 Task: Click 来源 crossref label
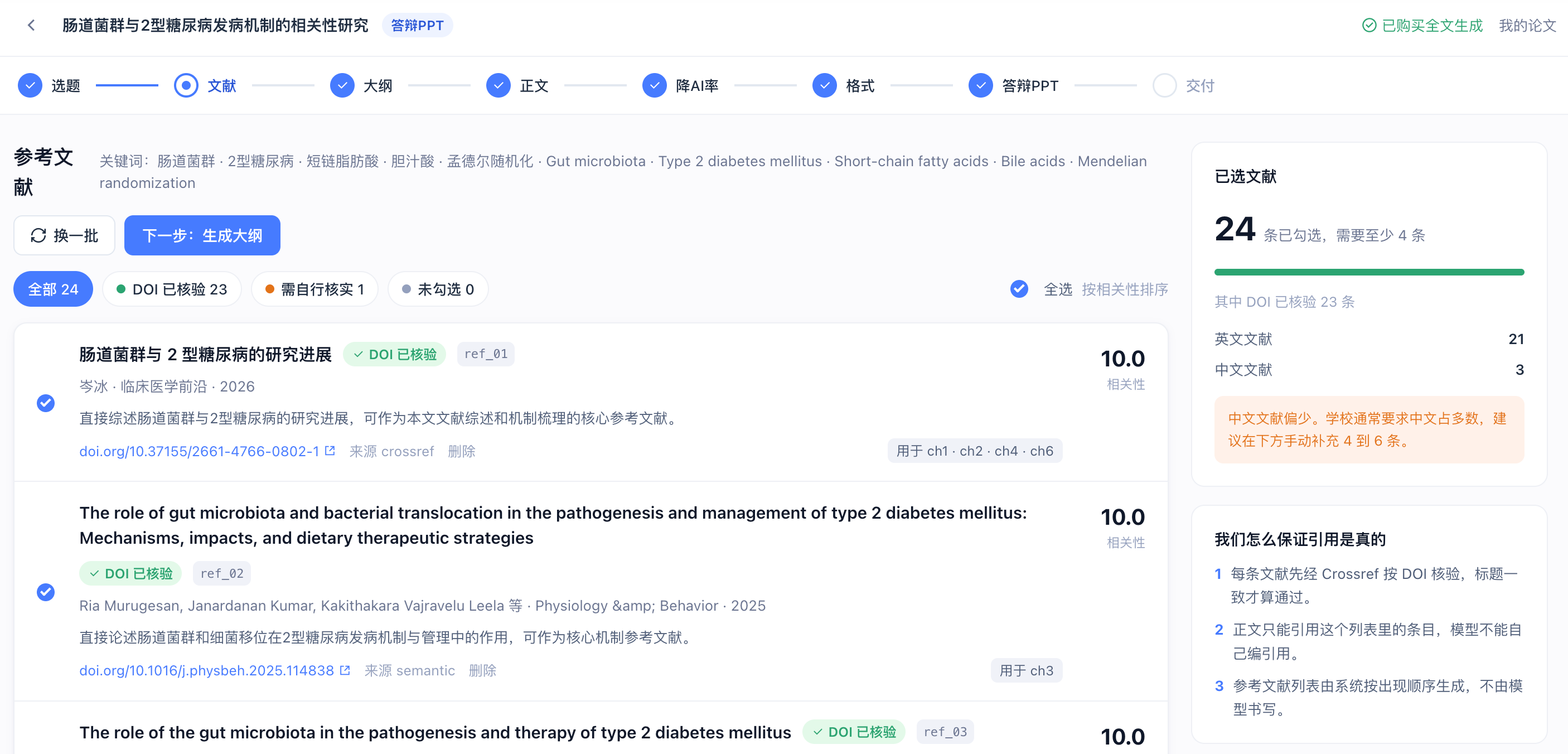click(x=391, y=451)
